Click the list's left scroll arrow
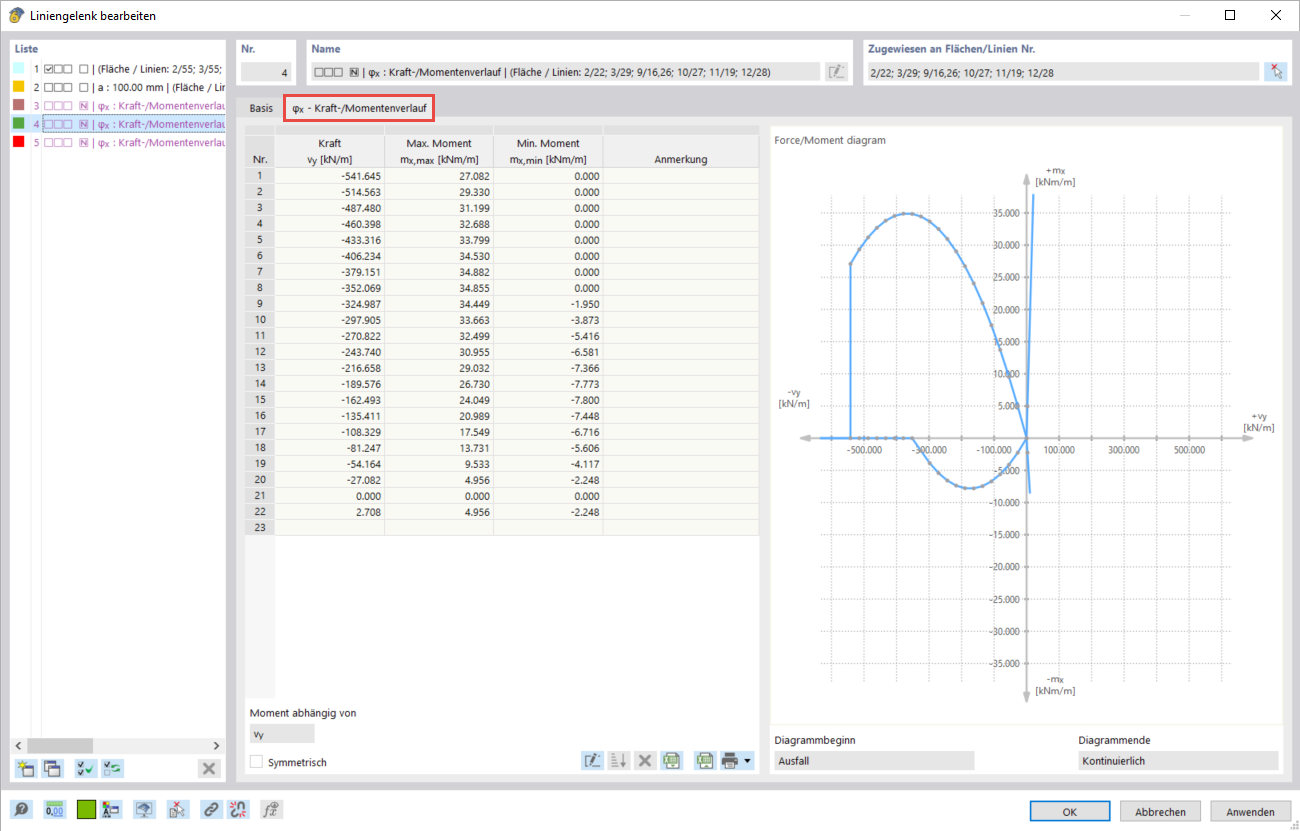Viewport: 1300px width, 831px height. click(x=18, y=746)
